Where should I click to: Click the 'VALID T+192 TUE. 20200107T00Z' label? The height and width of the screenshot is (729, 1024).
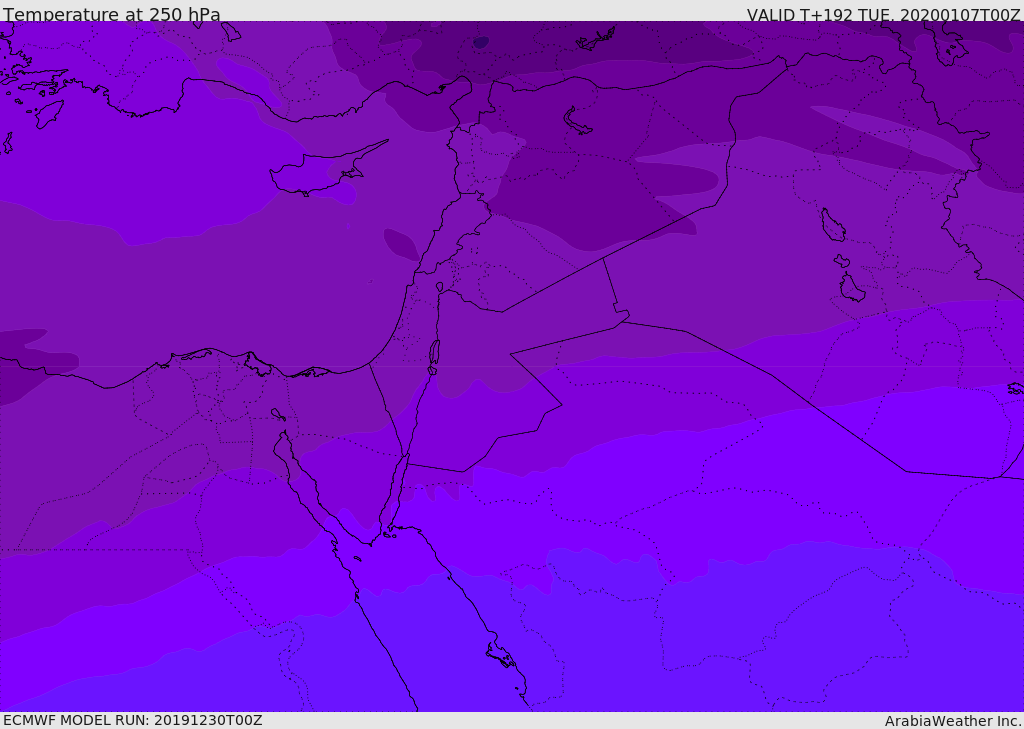coord(884,15)
